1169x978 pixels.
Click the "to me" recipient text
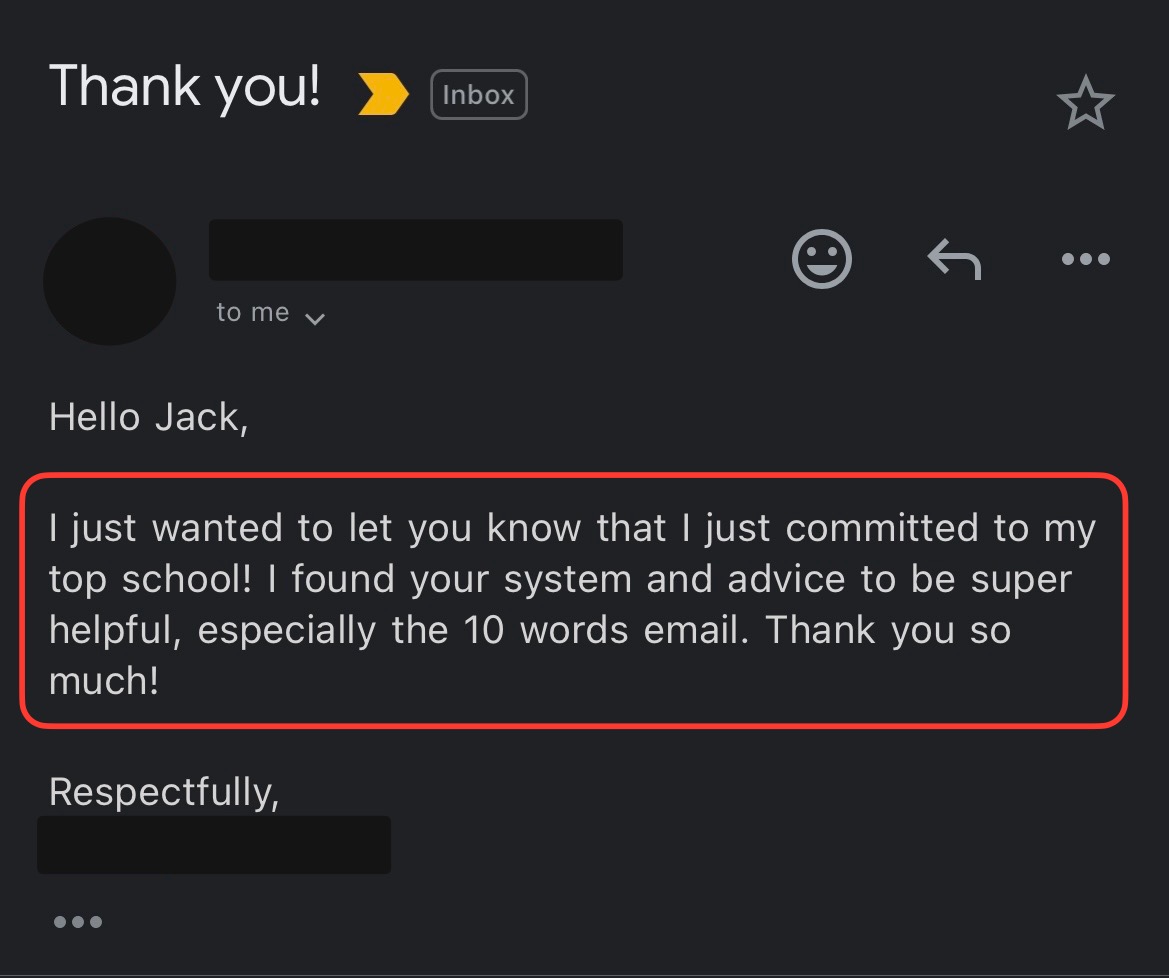tap(253, 313)
